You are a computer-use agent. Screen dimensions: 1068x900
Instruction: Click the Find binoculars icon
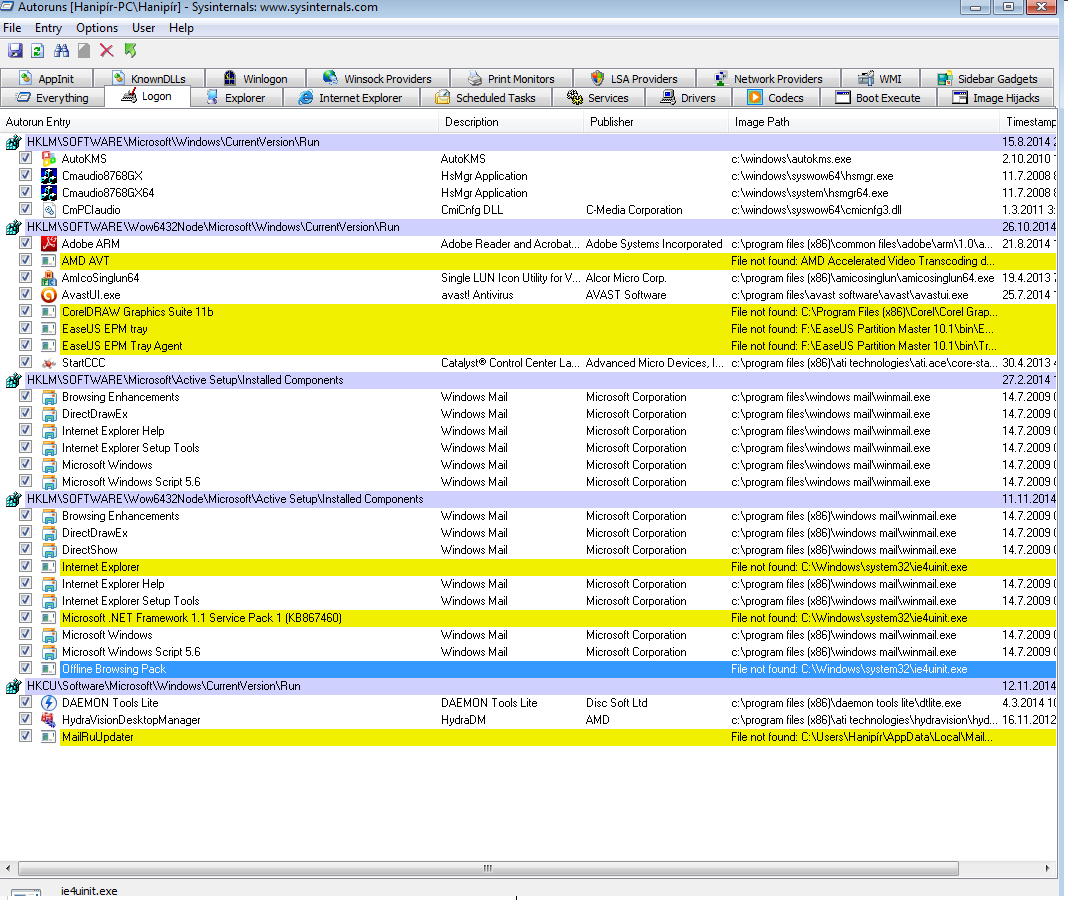click(x=62, y=50)
